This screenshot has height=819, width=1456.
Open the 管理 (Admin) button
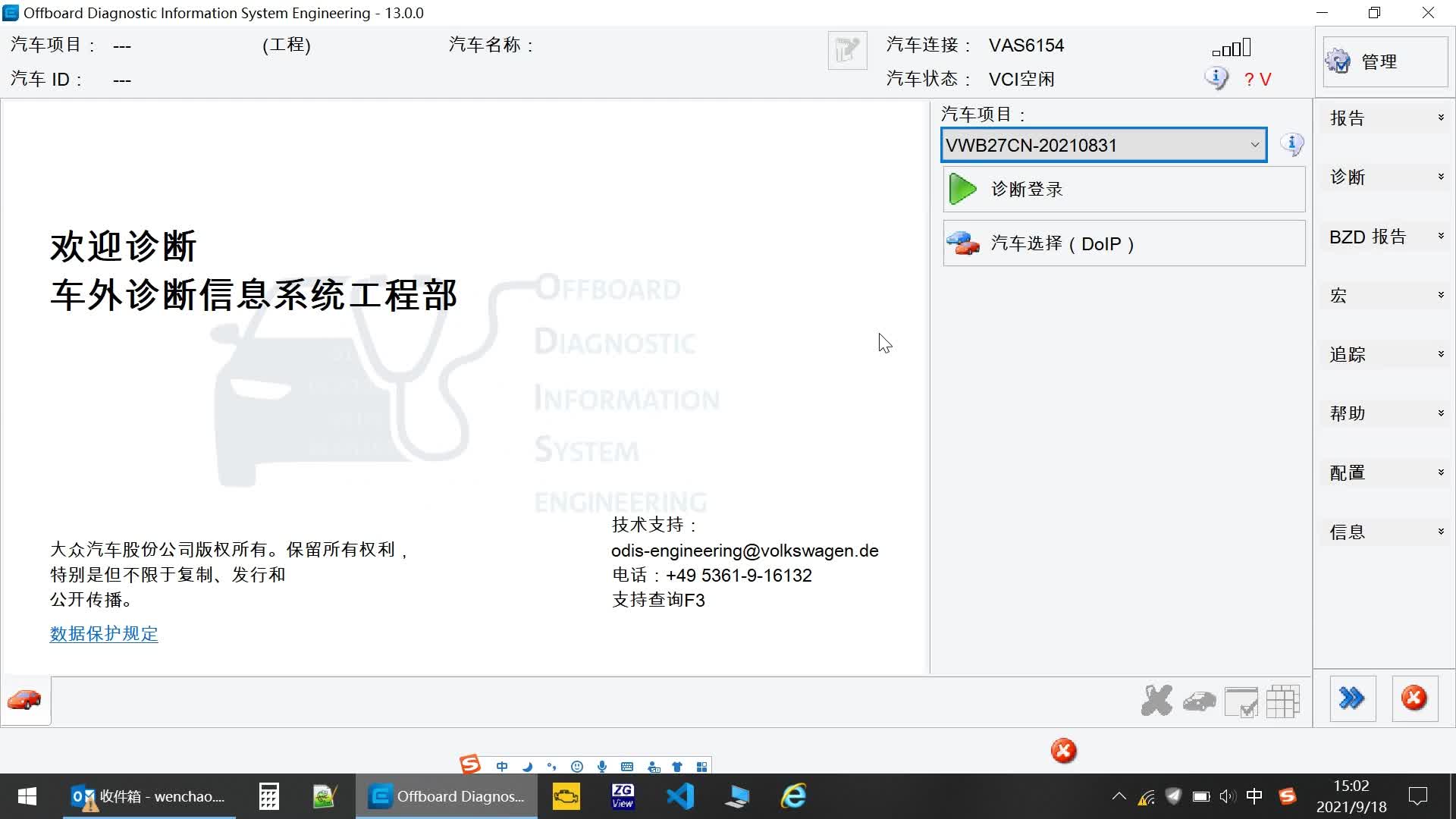pos(1385,61)
